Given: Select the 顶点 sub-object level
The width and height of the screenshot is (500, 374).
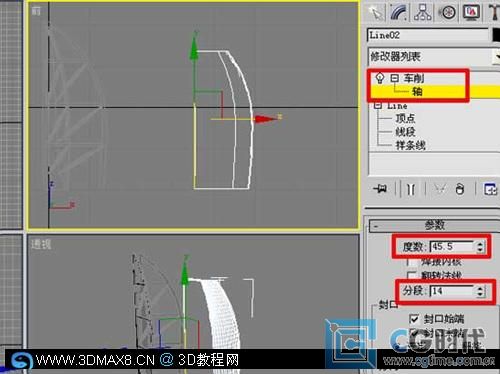Looking at the screenshot, I should (x=405, y=118).
